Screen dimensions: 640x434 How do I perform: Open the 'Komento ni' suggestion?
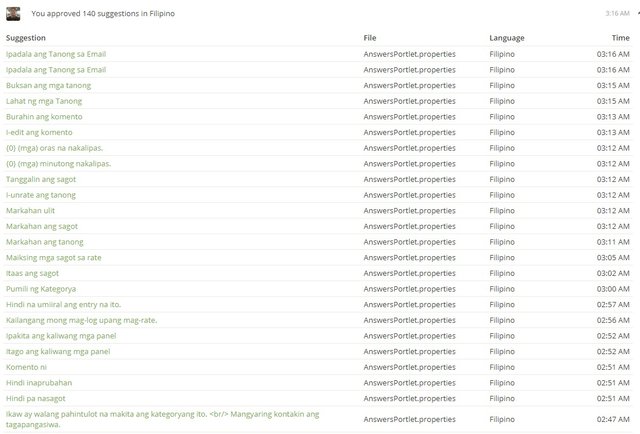pyautogui.click(x=25, y=367)
